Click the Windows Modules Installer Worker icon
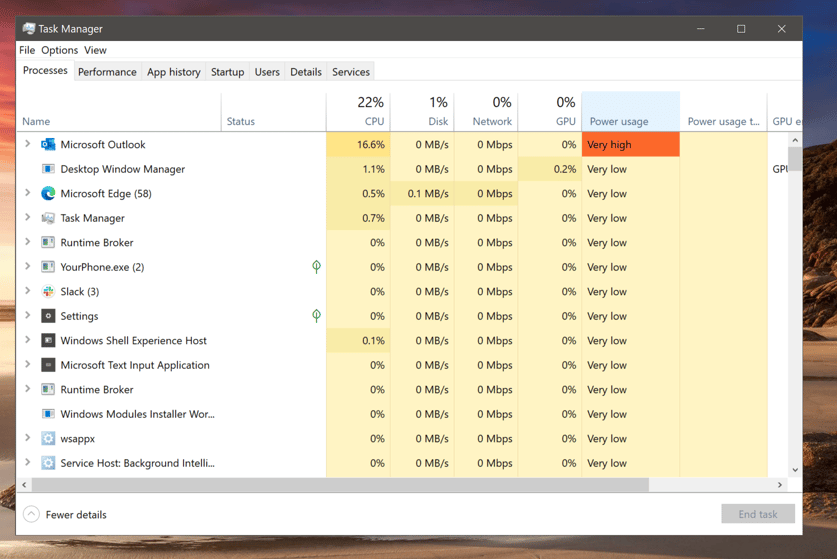 pyautogui.click(x=48, y=414)
